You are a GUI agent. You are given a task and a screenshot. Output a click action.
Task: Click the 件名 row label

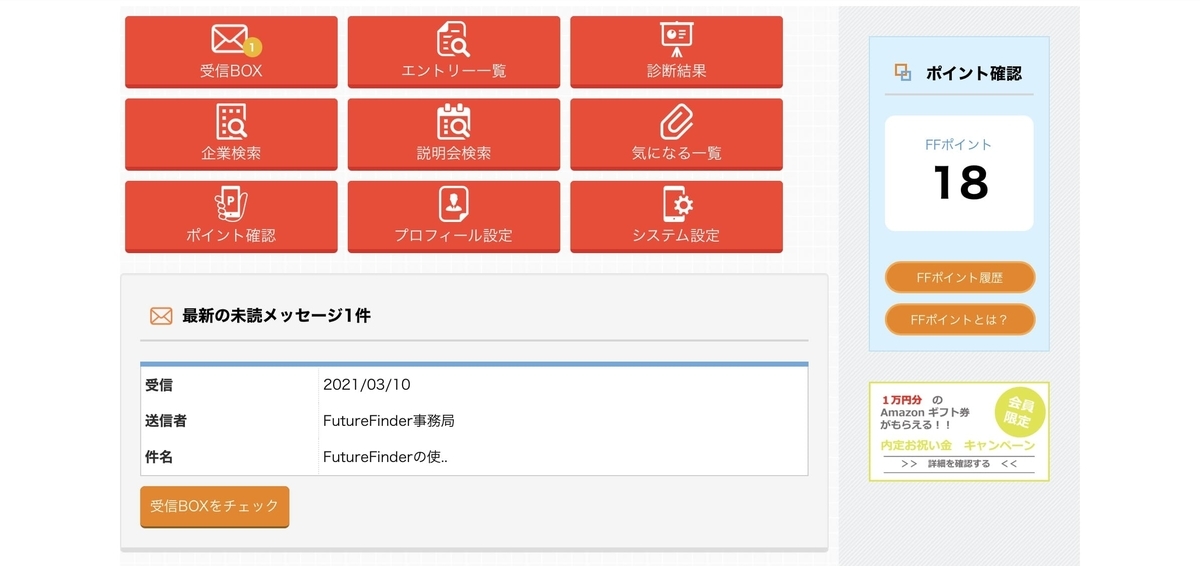point(159,457)
